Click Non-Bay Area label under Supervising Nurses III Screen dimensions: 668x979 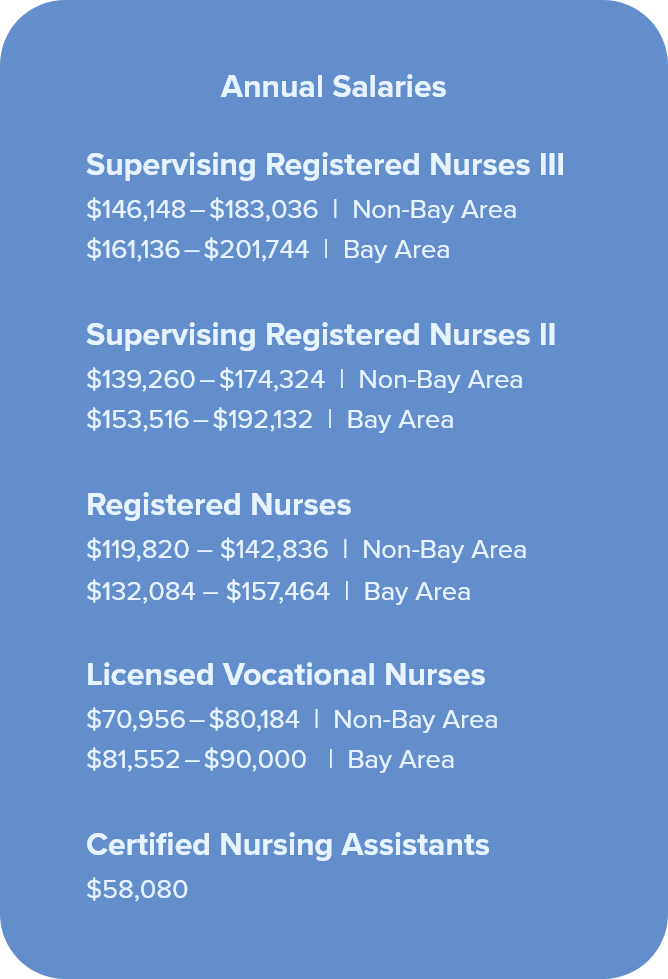coord(434,209)
